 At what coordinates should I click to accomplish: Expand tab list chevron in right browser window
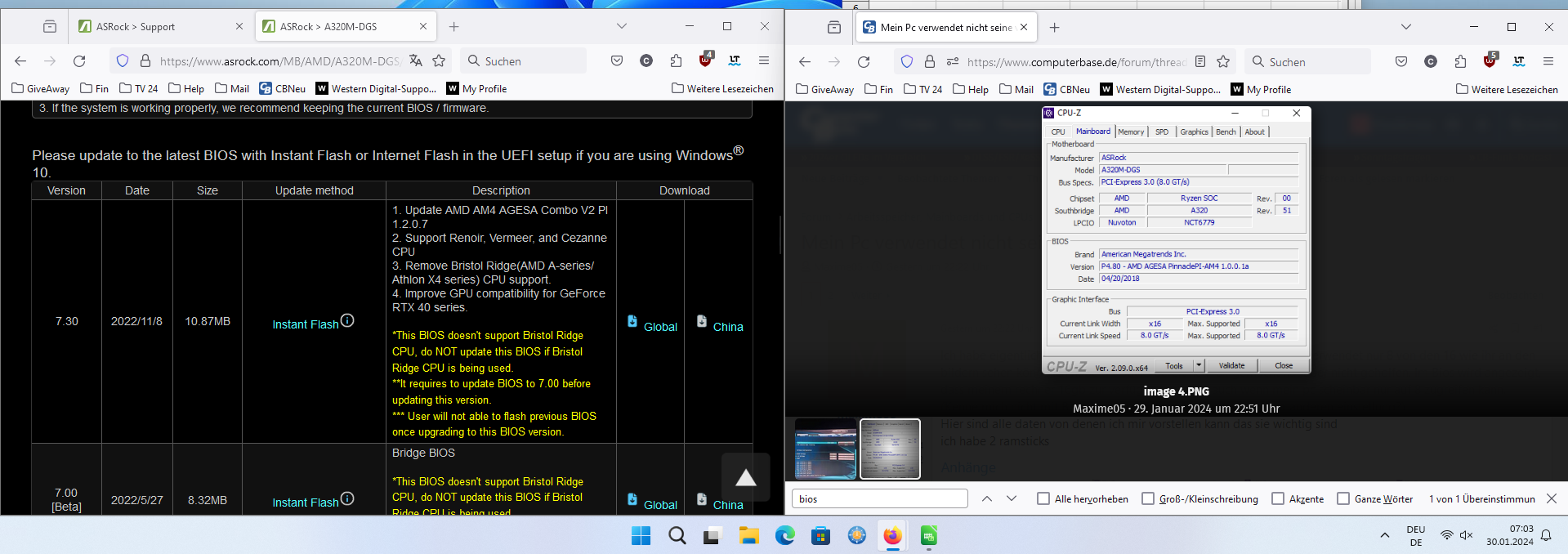tap(1406, 27)
